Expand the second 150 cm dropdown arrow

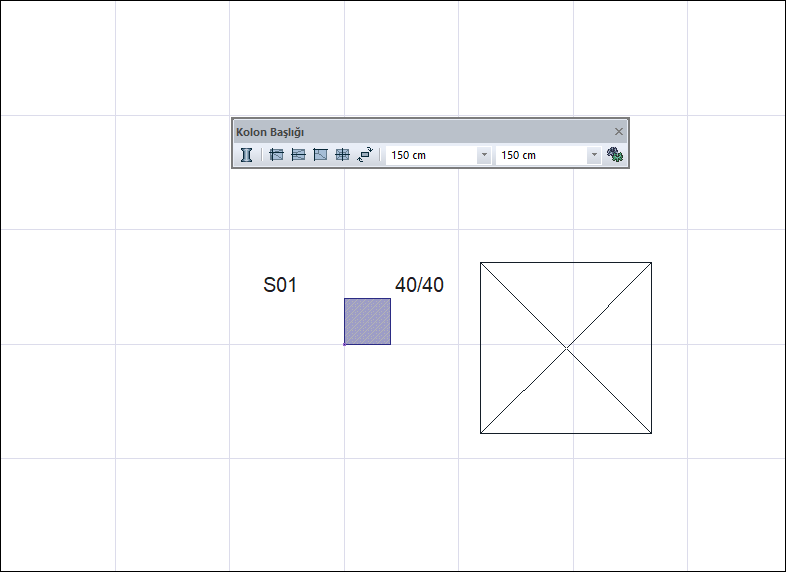click(594, 155)
